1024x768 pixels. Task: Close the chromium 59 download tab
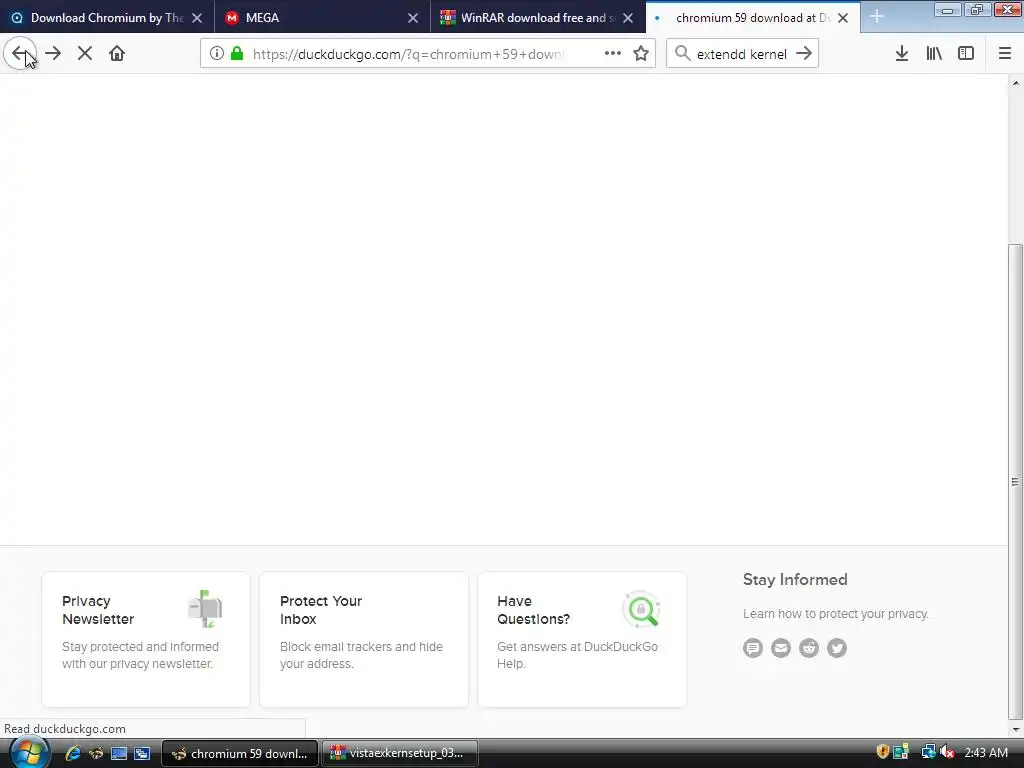tap(843, 18)
